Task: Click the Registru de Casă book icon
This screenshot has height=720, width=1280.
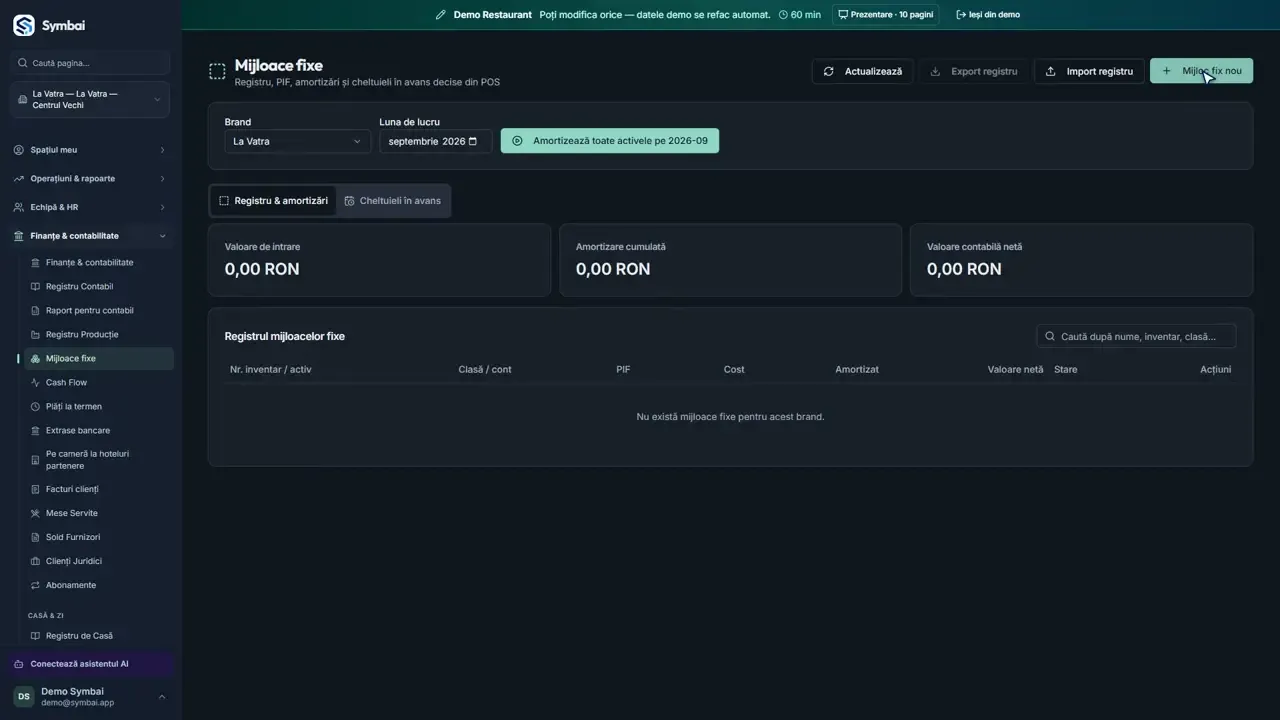Action: pos(36,636)
